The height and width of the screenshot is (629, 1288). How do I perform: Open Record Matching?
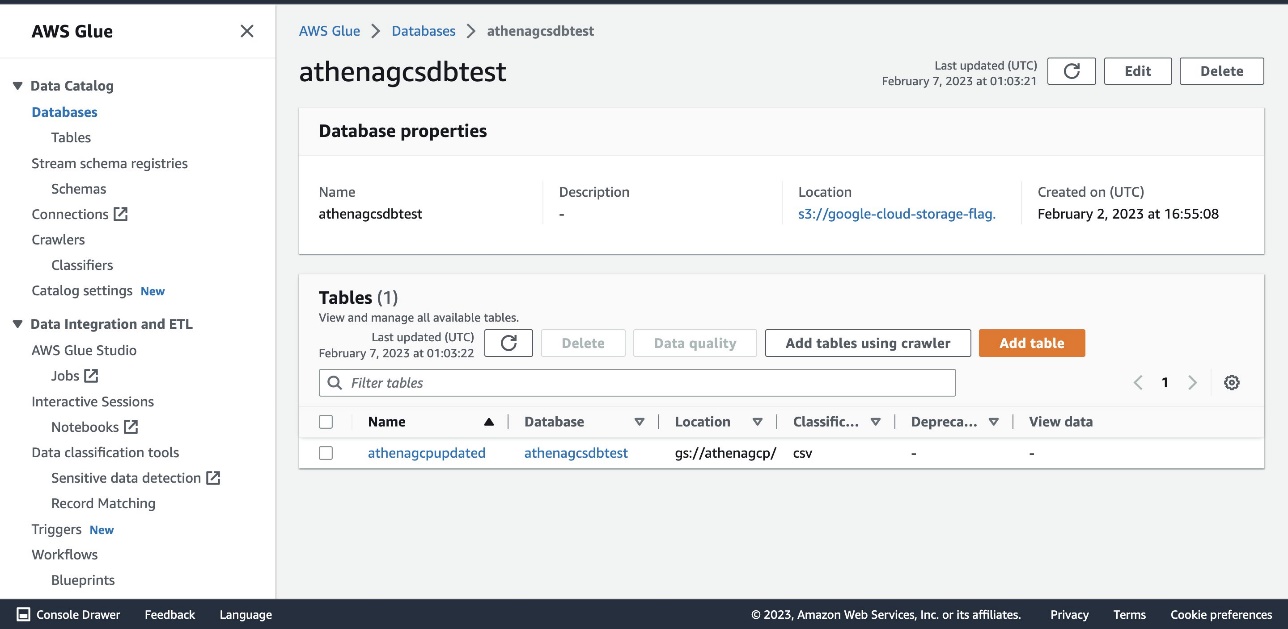pos(103,503)
